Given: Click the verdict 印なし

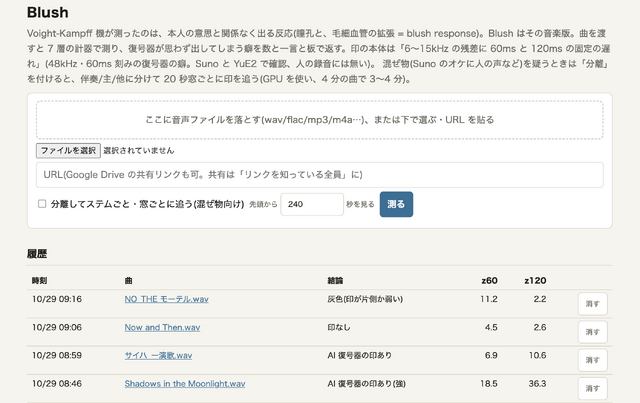Looking at the screenshot, I should pyautogui.click(x=339, y=327).
